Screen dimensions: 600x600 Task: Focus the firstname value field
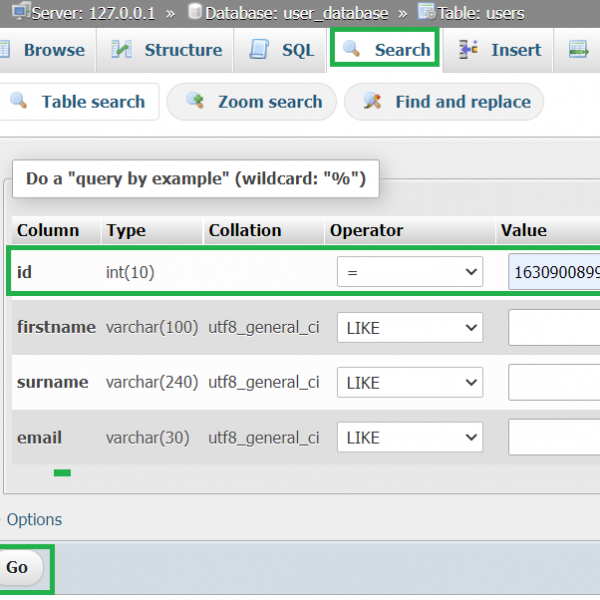[553, 327]
